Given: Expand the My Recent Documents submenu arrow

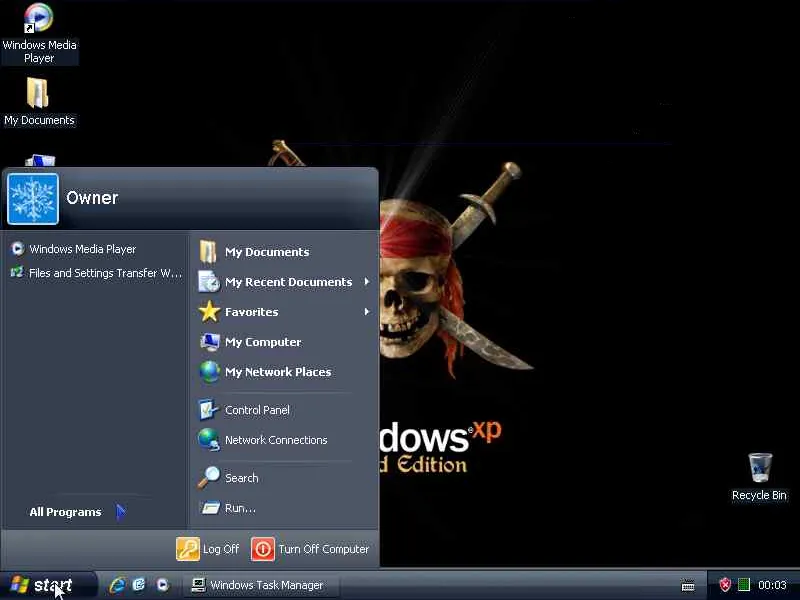Looking at the screenshot, I should point(366,282).
